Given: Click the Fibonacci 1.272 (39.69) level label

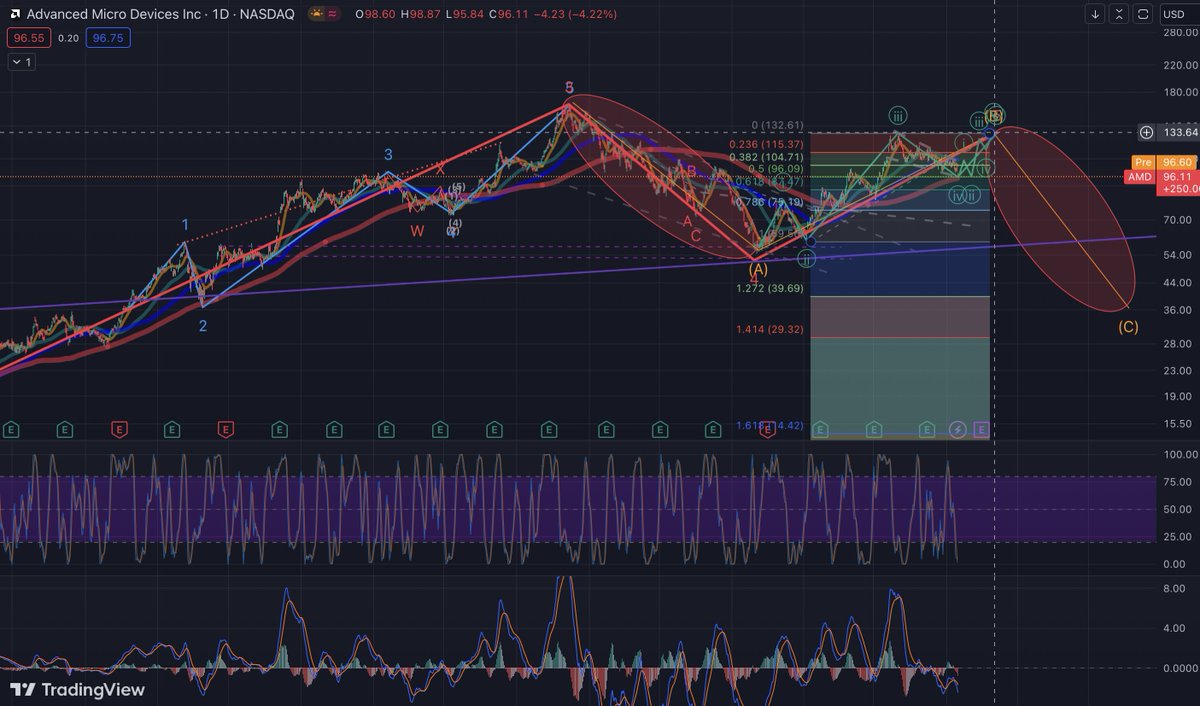Looking at the screenshot, I should [x=770, y=288].
